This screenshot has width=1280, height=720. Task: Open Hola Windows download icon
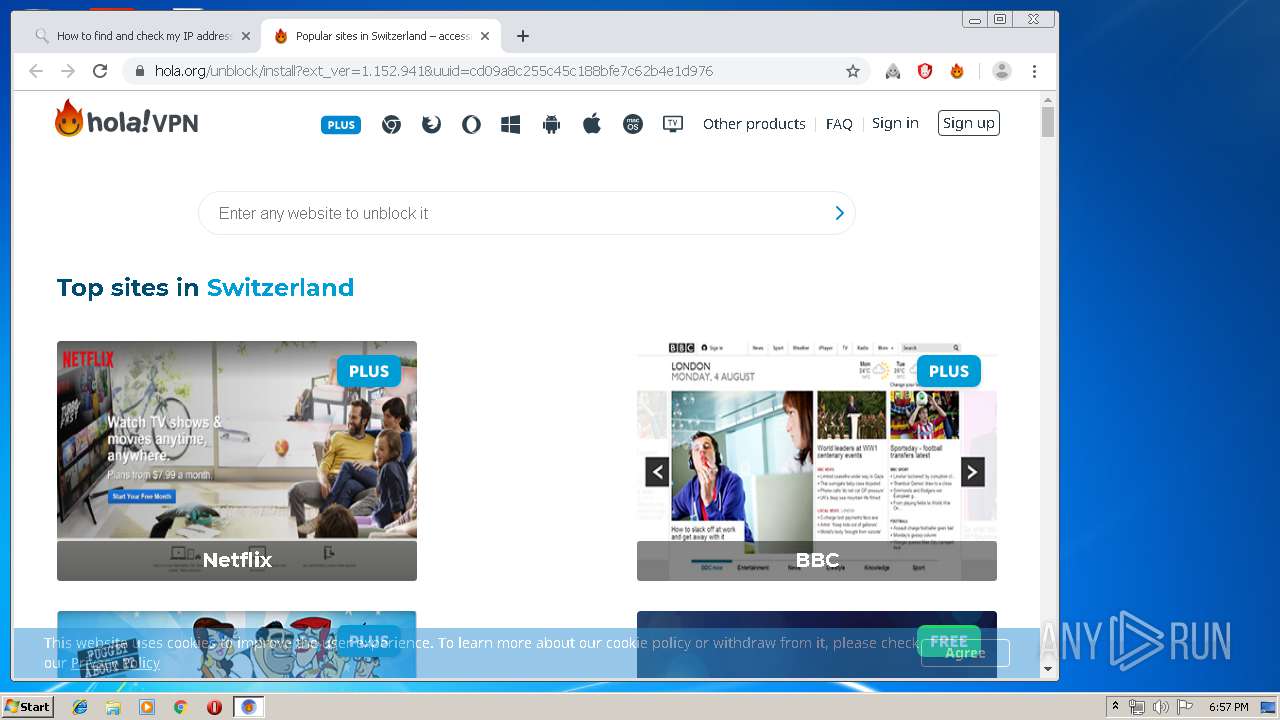511,124
